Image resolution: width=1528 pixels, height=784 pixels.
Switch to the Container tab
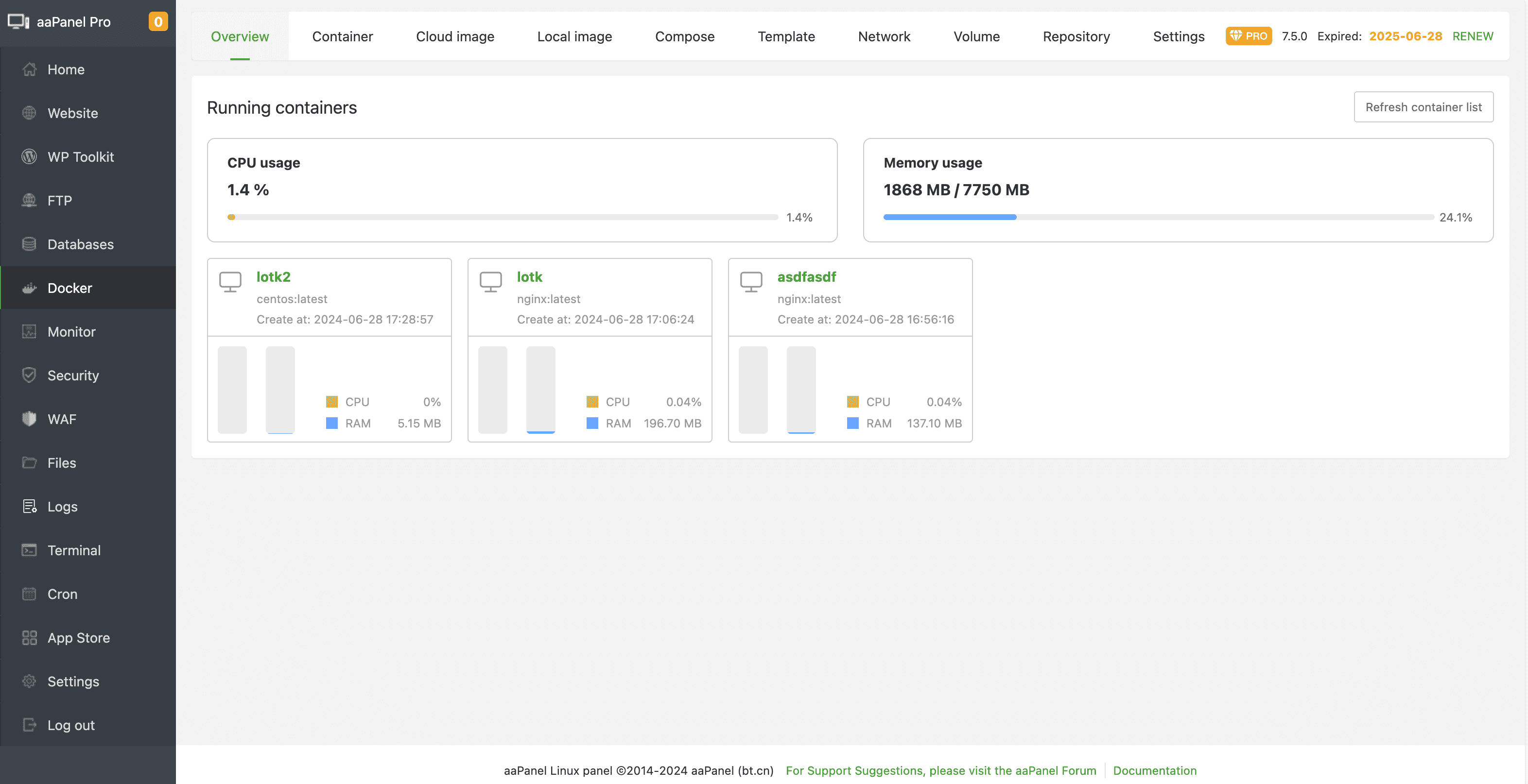click(x=342, y=36)
